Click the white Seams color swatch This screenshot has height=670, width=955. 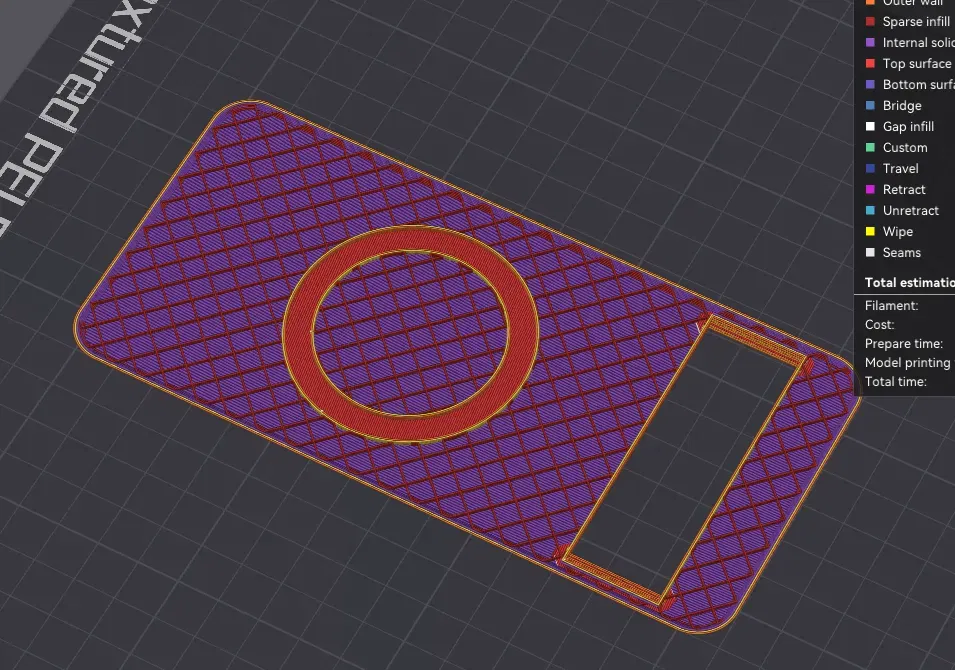coord(870,252)
